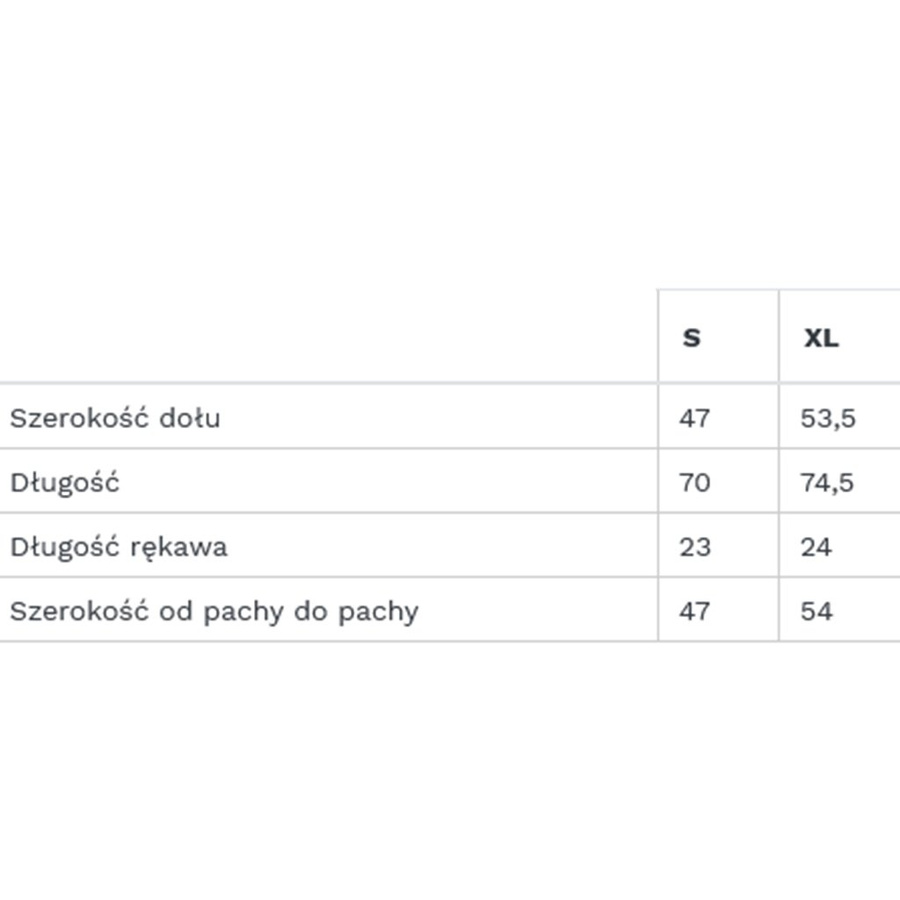The width and height of the screenshot is (900, 900).
Task: Click S value 47 in pachy row
Action: (694, 611)
